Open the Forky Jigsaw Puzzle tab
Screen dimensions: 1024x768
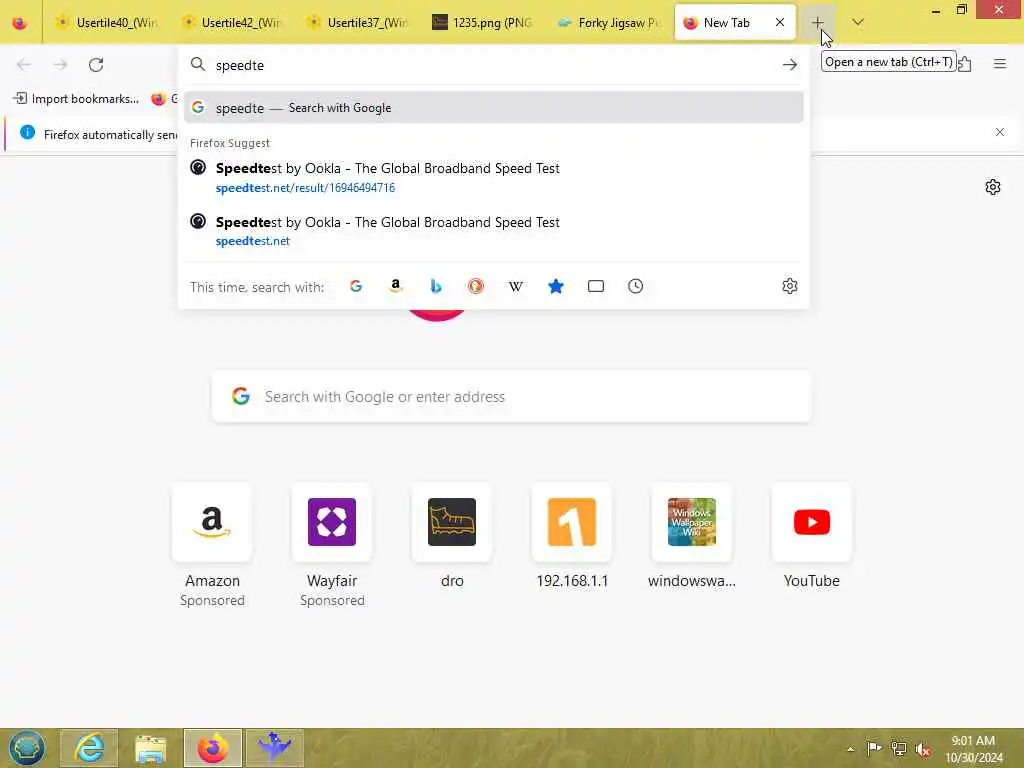pos(610,23)
